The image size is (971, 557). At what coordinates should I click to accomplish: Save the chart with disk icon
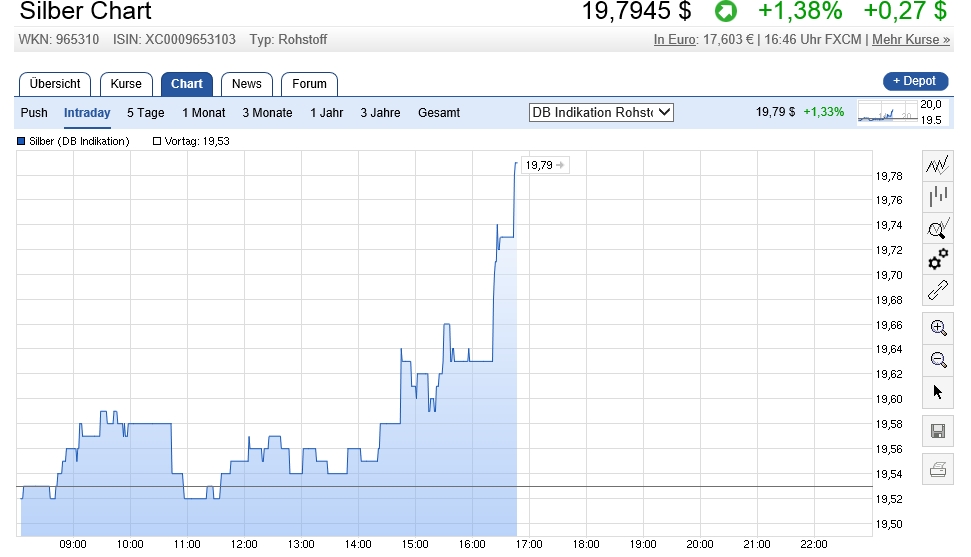point(938,431)
